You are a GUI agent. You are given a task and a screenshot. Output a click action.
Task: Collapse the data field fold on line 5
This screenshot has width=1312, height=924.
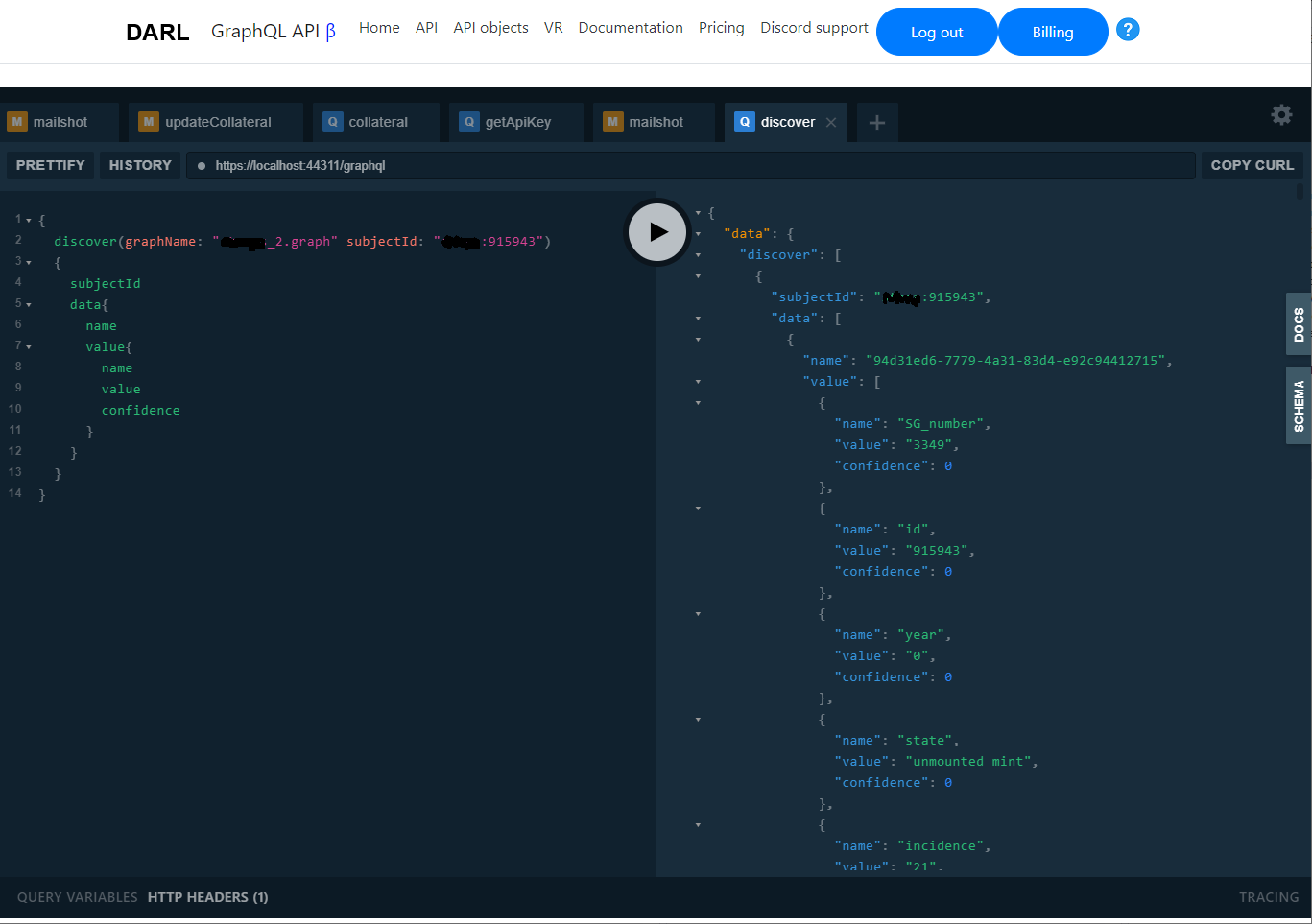[x=29, y=305]
